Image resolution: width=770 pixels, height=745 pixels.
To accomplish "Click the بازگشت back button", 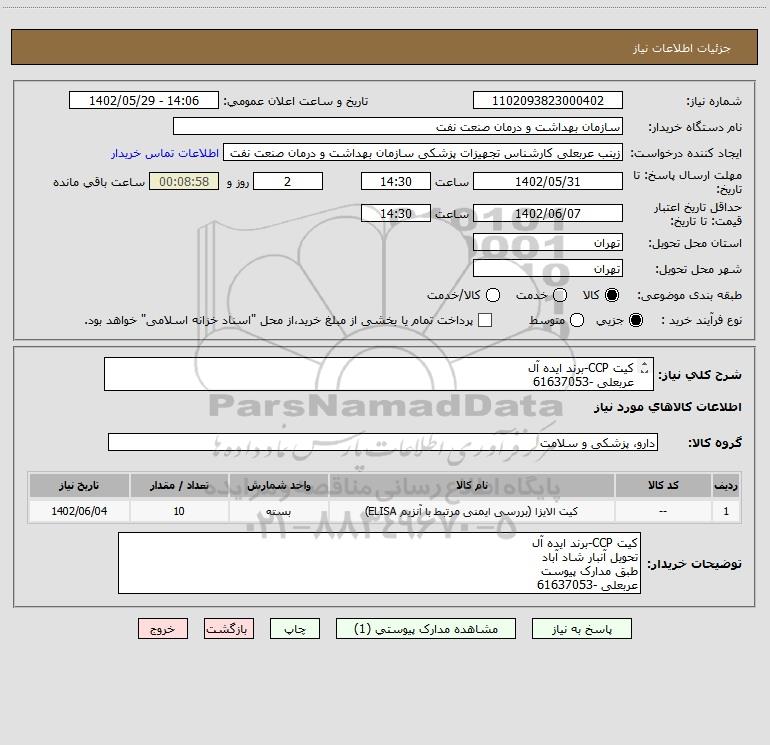I will [229, 629].
